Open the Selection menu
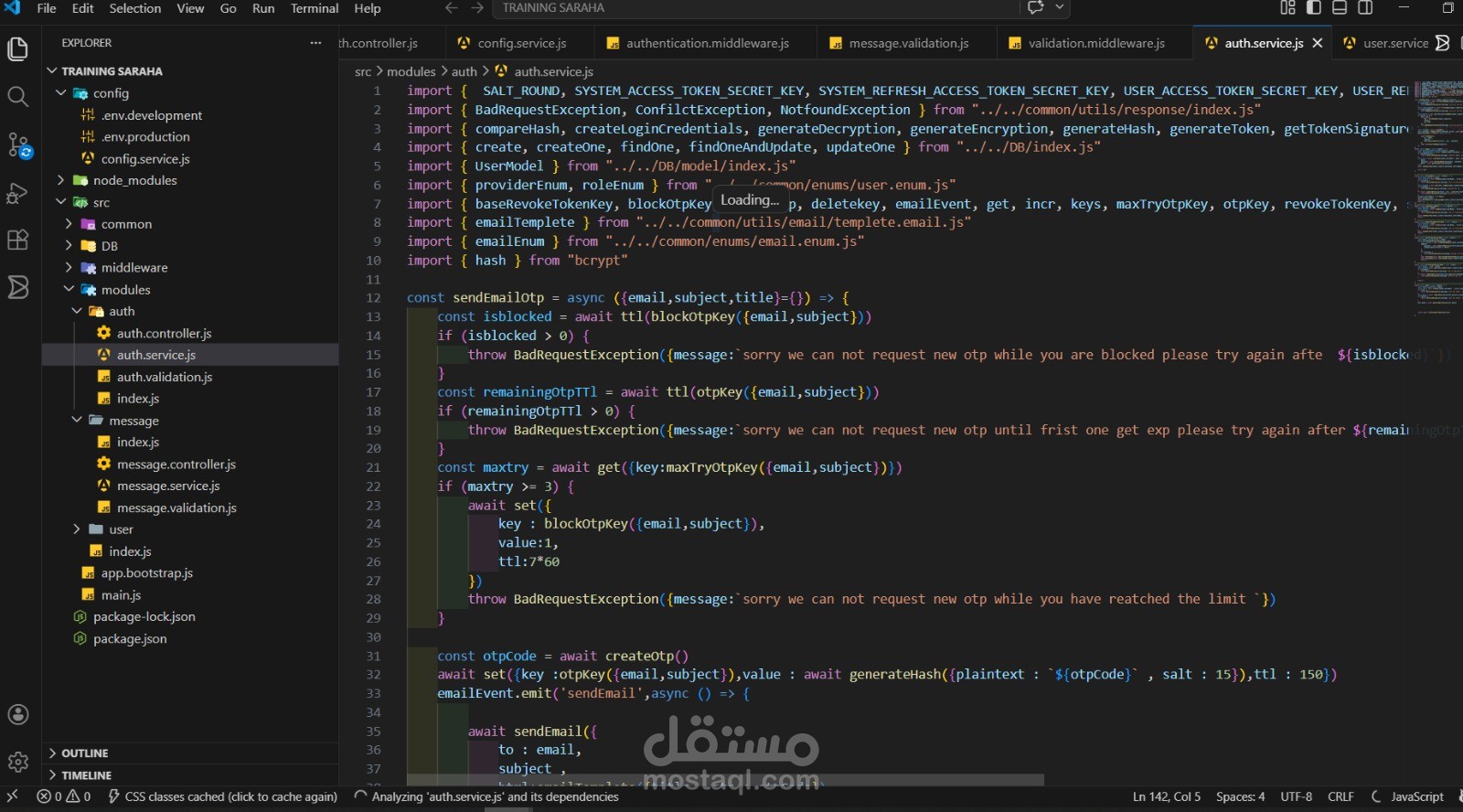This screenshot has width=1463, height=812. [x=134, y=8]
